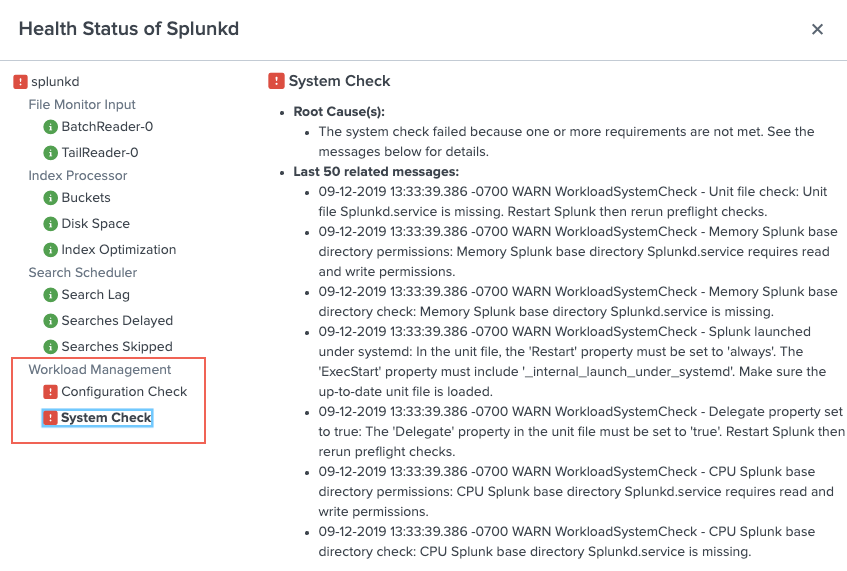The image size is (847, 571).
Task: Click the Search Scheduler category label
Action: pyautogui.click(x=83, y=272)
